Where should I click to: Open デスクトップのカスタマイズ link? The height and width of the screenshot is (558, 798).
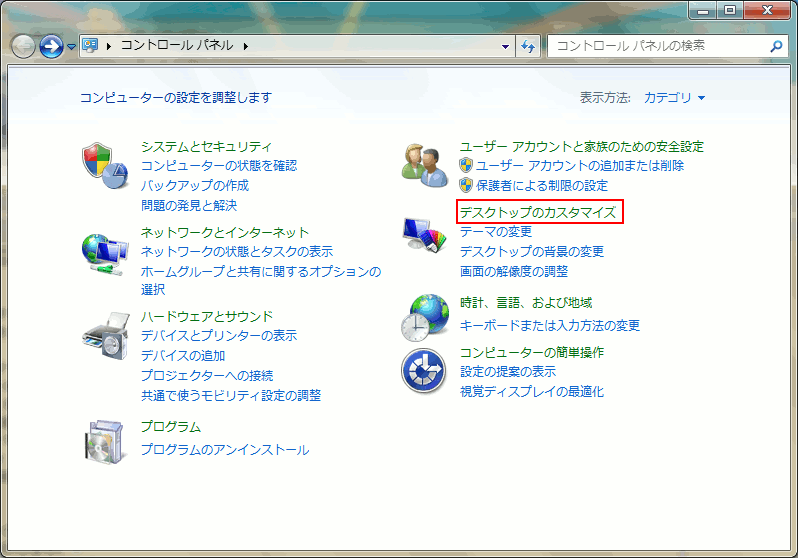click(539, 212)
